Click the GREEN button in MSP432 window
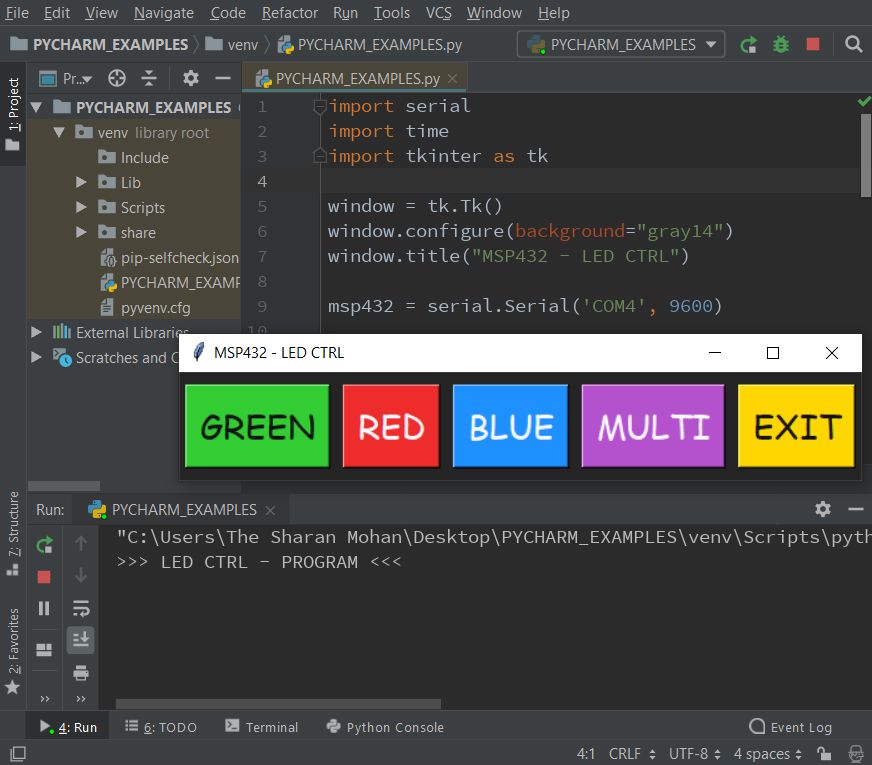Screen dimensions: 872x765 [x=257, y=426]
